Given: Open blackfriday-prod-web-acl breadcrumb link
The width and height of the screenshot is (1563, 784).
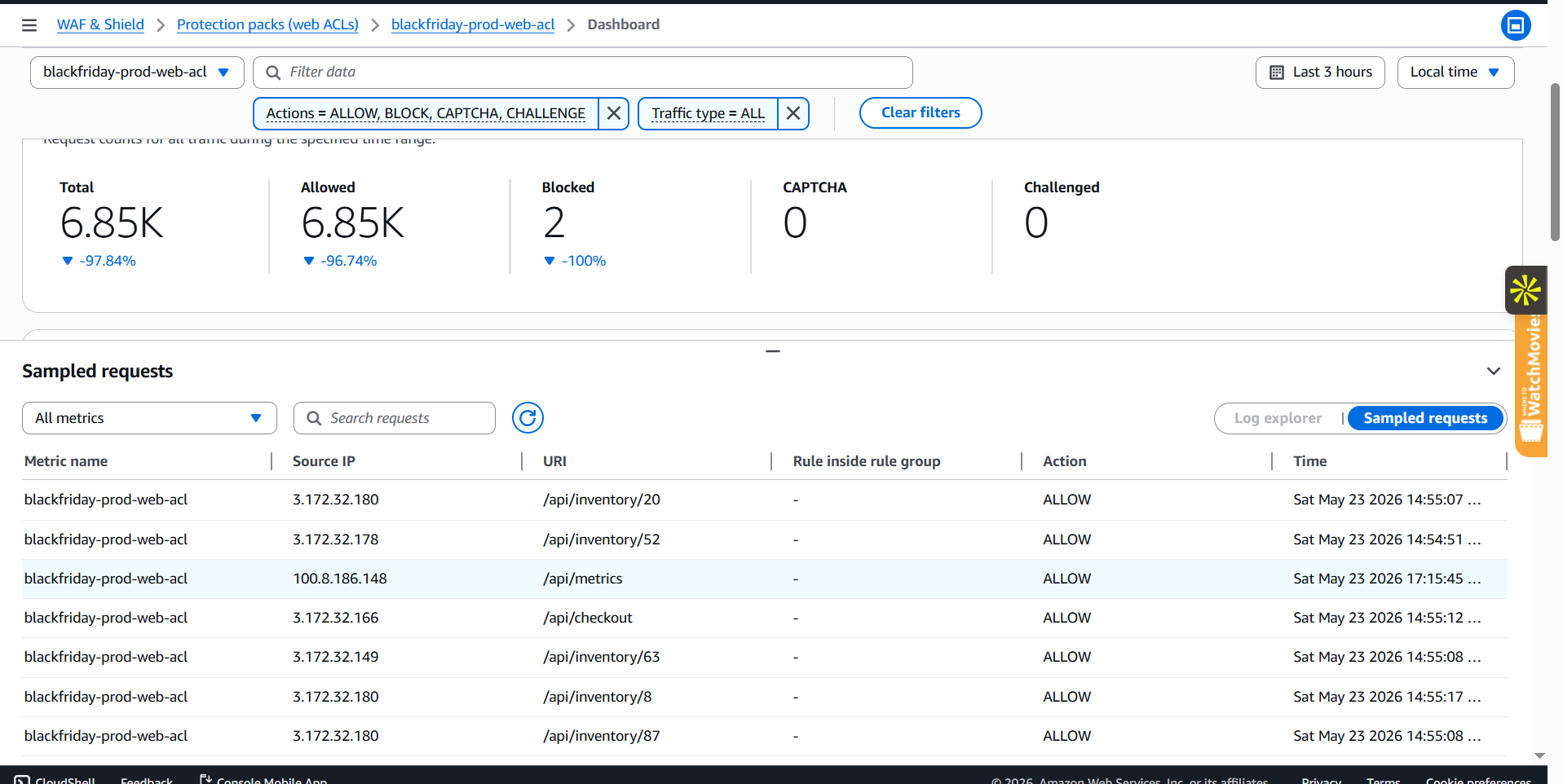Looking at the screenshot, I should [473, 24].
